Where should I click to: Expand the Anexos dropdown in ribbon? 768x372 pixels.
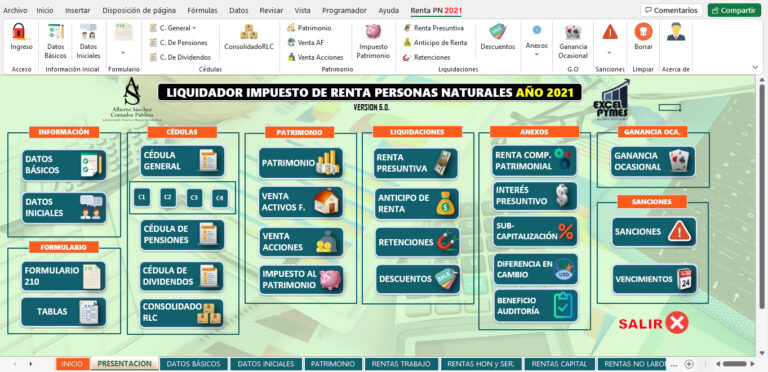tap(536, 54)
